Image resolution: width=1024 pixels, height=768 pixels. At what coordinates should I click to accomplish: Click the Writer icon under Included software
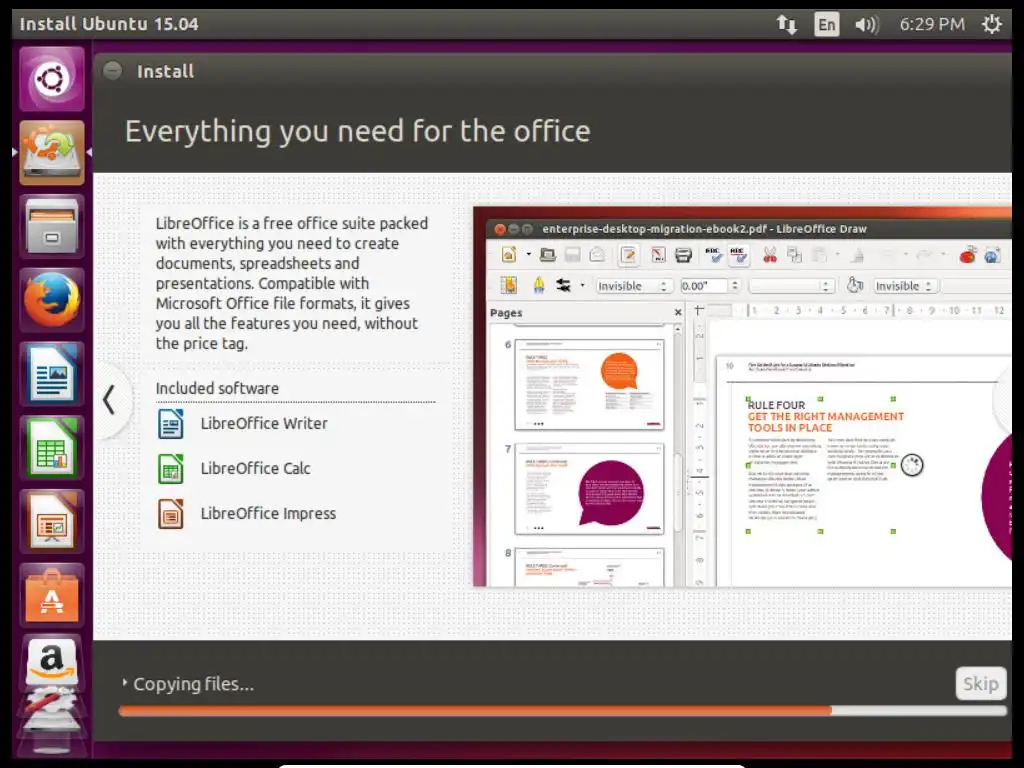pyautogui.click(x=170, y=423)
